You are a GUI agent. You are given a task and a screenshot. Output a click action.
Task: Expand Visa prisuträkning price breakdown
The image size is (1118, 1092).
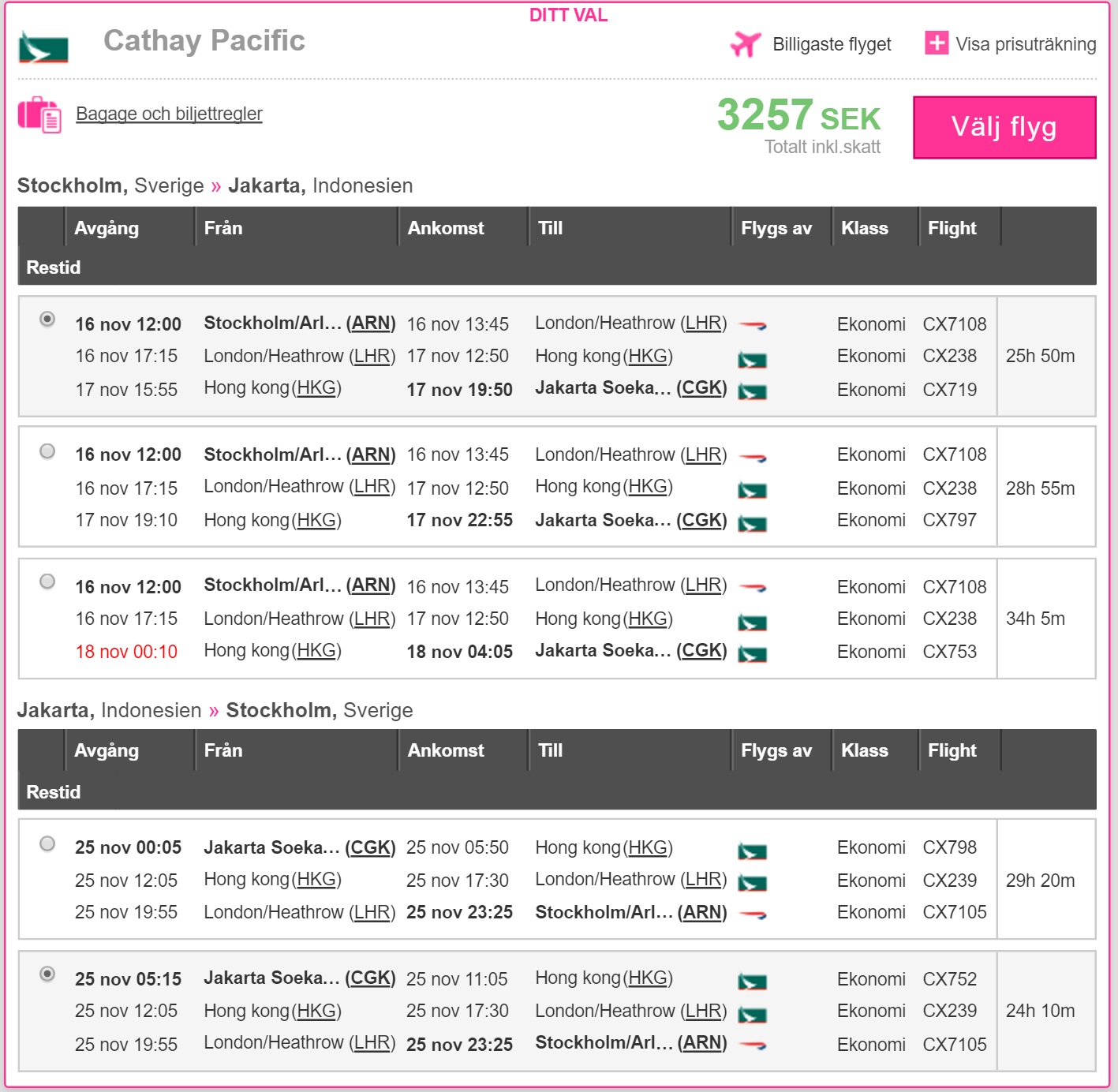coord(1026,44)
